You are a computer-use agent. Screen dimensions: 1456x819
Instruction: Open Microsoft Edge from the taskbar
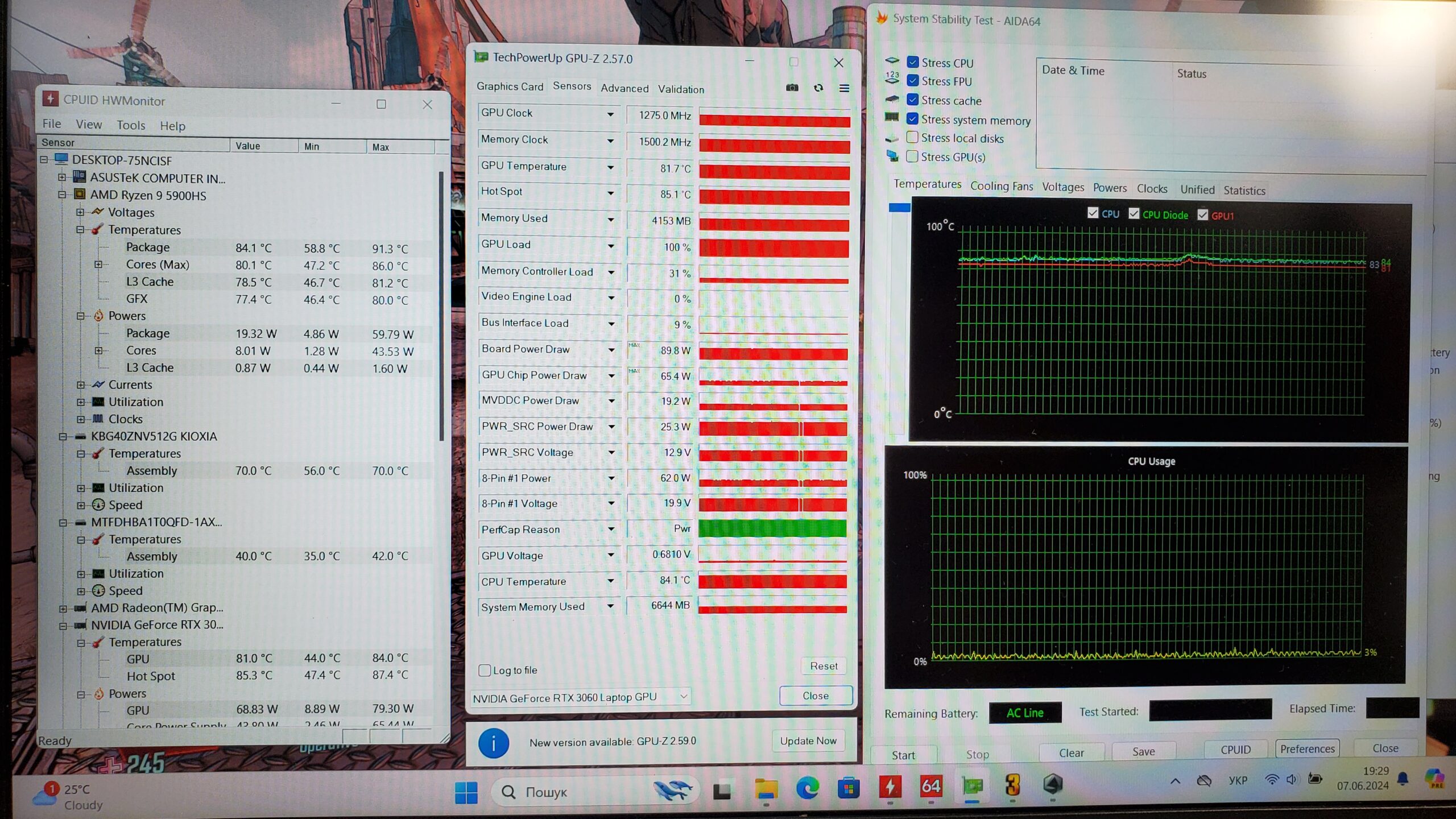coord(807,788)
